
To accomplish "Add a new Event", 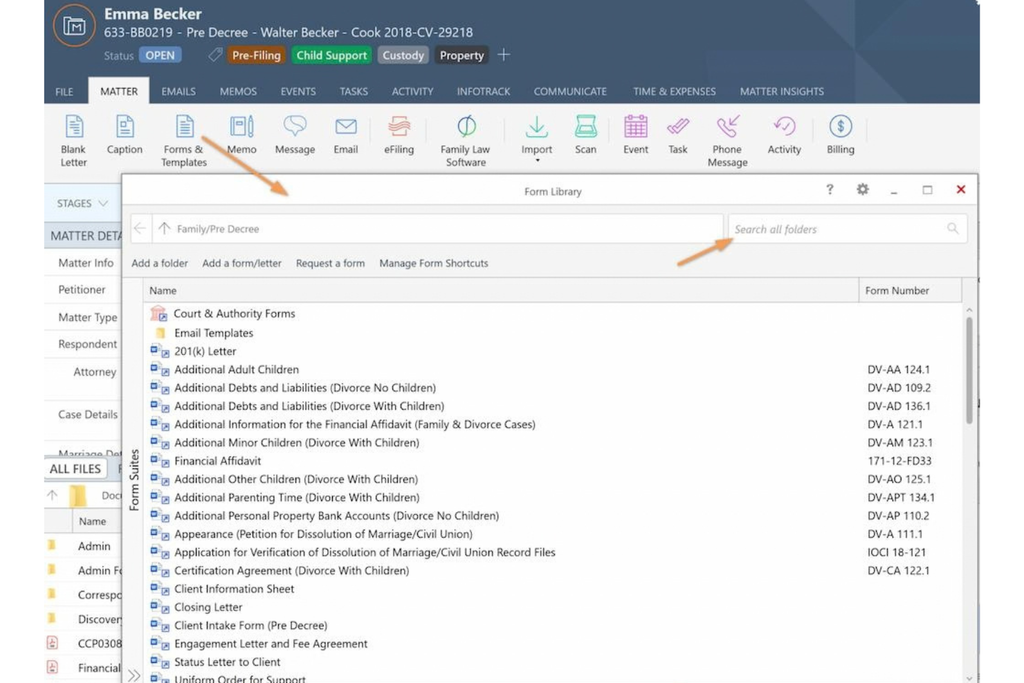I will point(635,135).
